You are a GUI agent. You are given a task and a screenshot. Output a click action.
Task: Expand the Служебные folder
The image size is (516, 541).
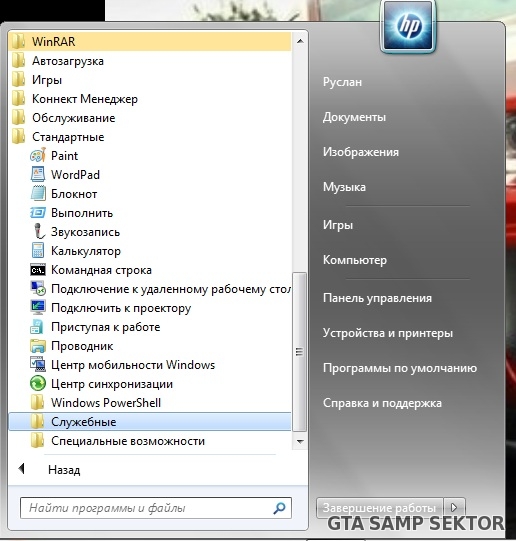click(150, 422)
